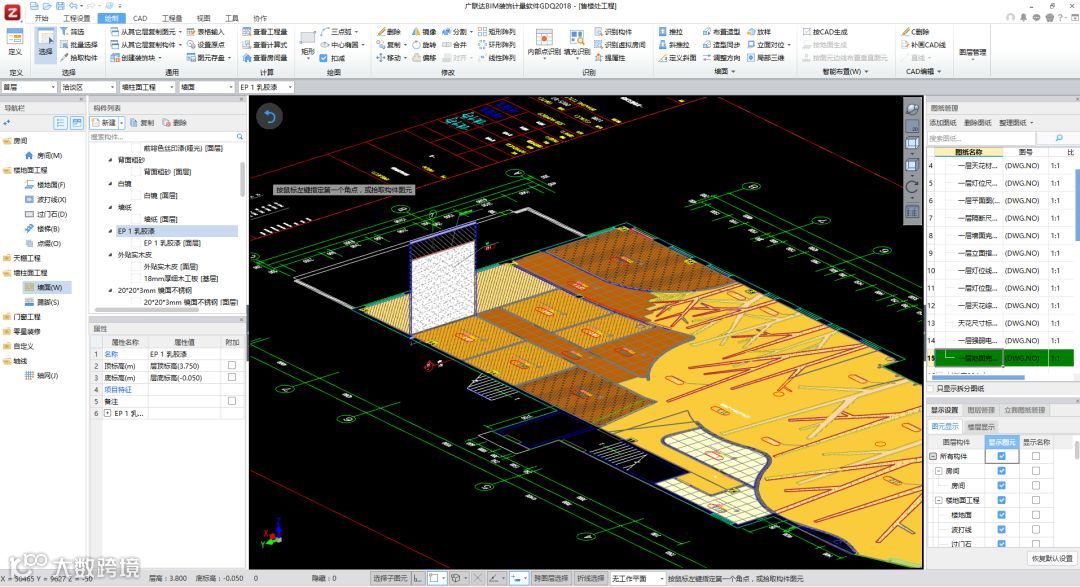Click 添加图纸 add drawing
This screenshot has height=587, width=1080.
pyautogui.click(x=943, y=123)
